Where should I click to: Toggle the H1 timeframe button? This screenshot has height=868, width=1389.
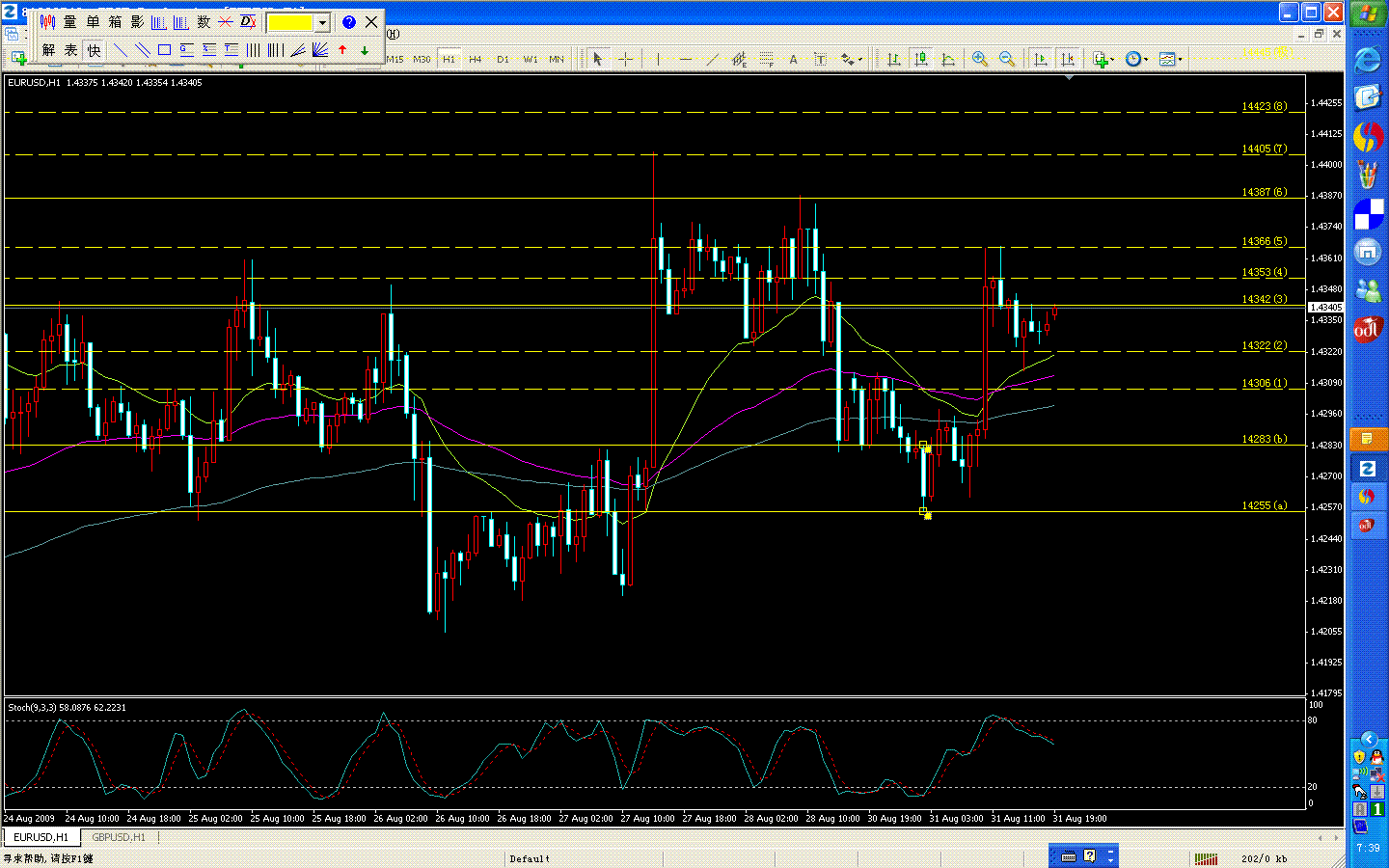point(449,60)
